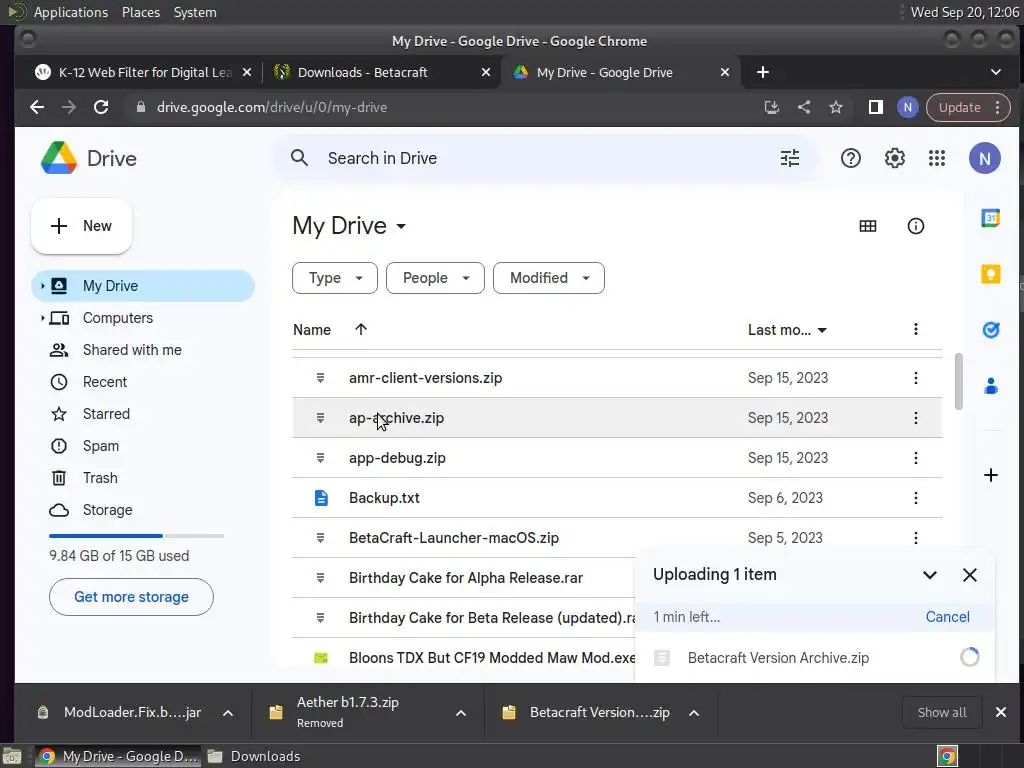Open the Help support icon
1024x768 pixels.
click(x=851, y=158)
